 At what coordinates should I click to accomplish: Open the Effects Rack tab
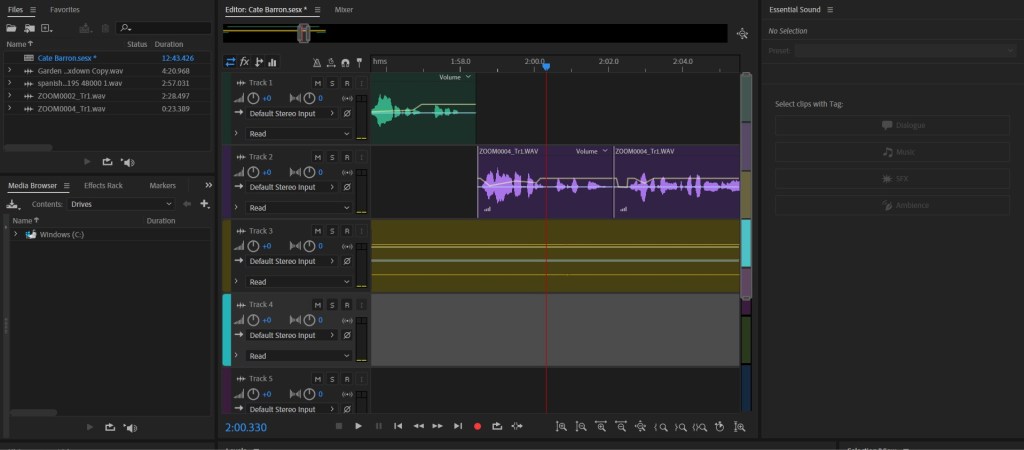(x=103, y=185)
